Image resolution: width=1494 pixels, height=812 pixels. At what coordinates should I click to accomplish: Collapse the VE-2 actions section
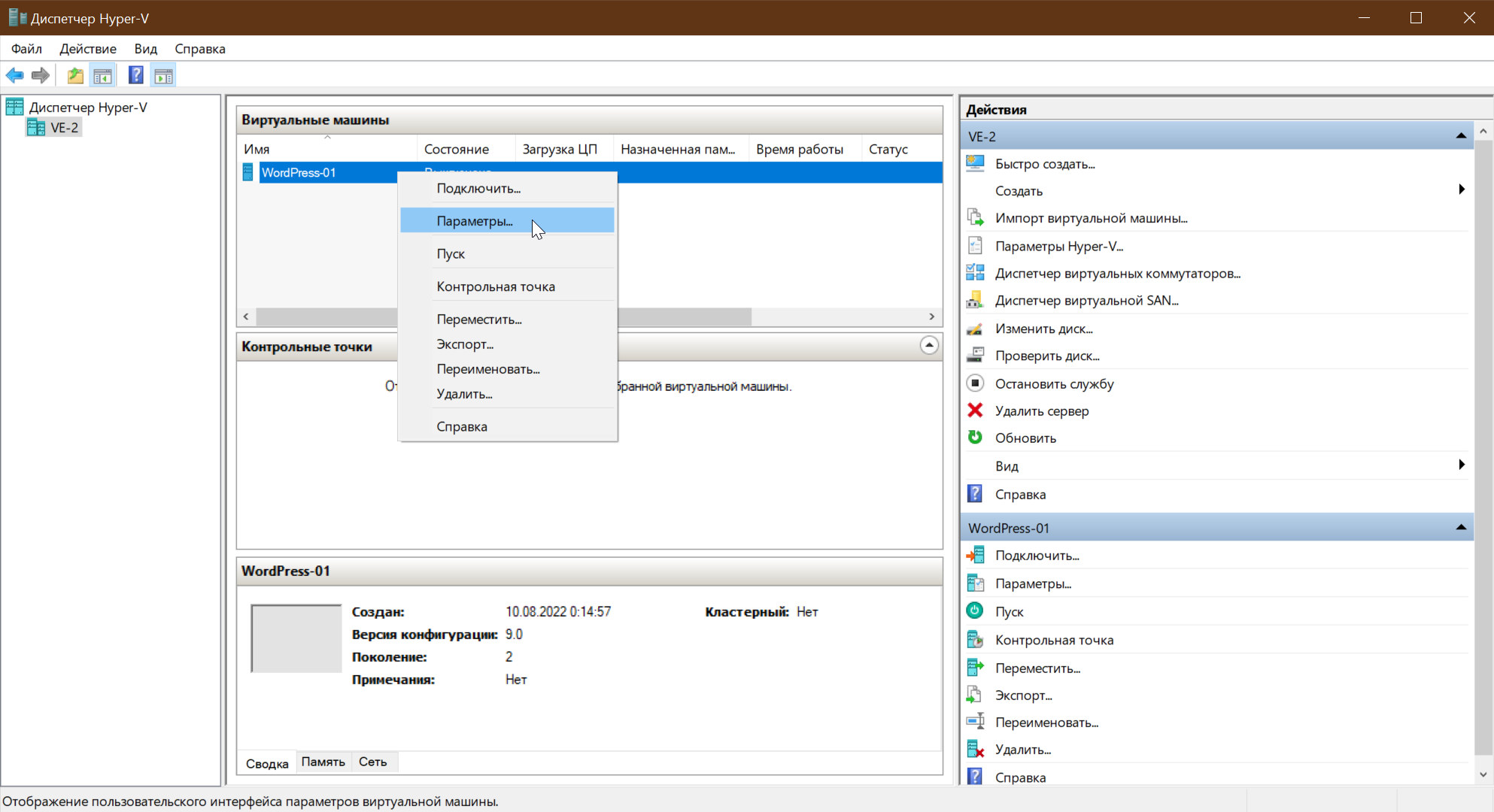pos(1461,136)
